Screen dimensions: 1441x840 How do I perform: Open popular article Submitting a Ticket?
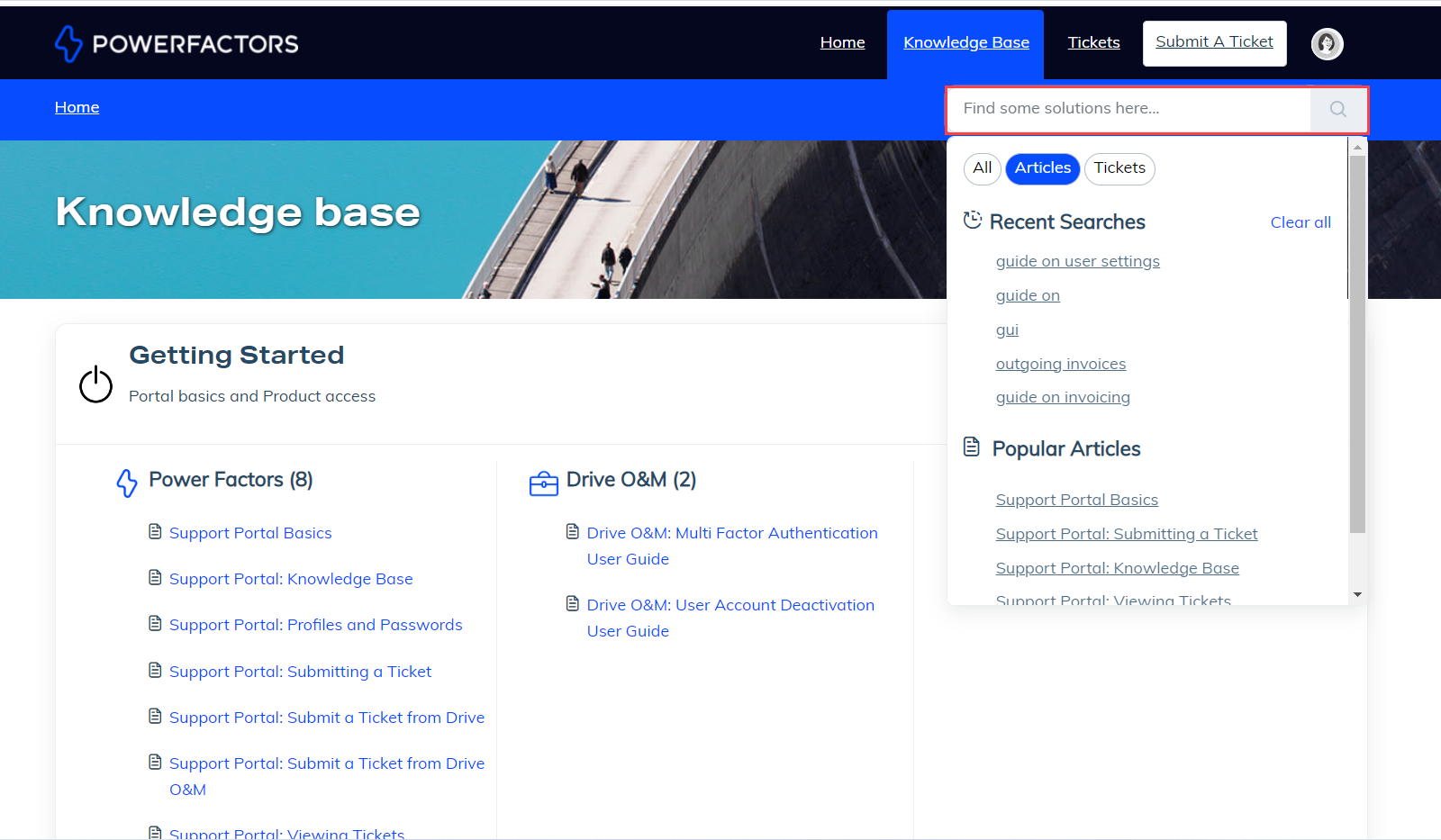(x=1126, y=534)
